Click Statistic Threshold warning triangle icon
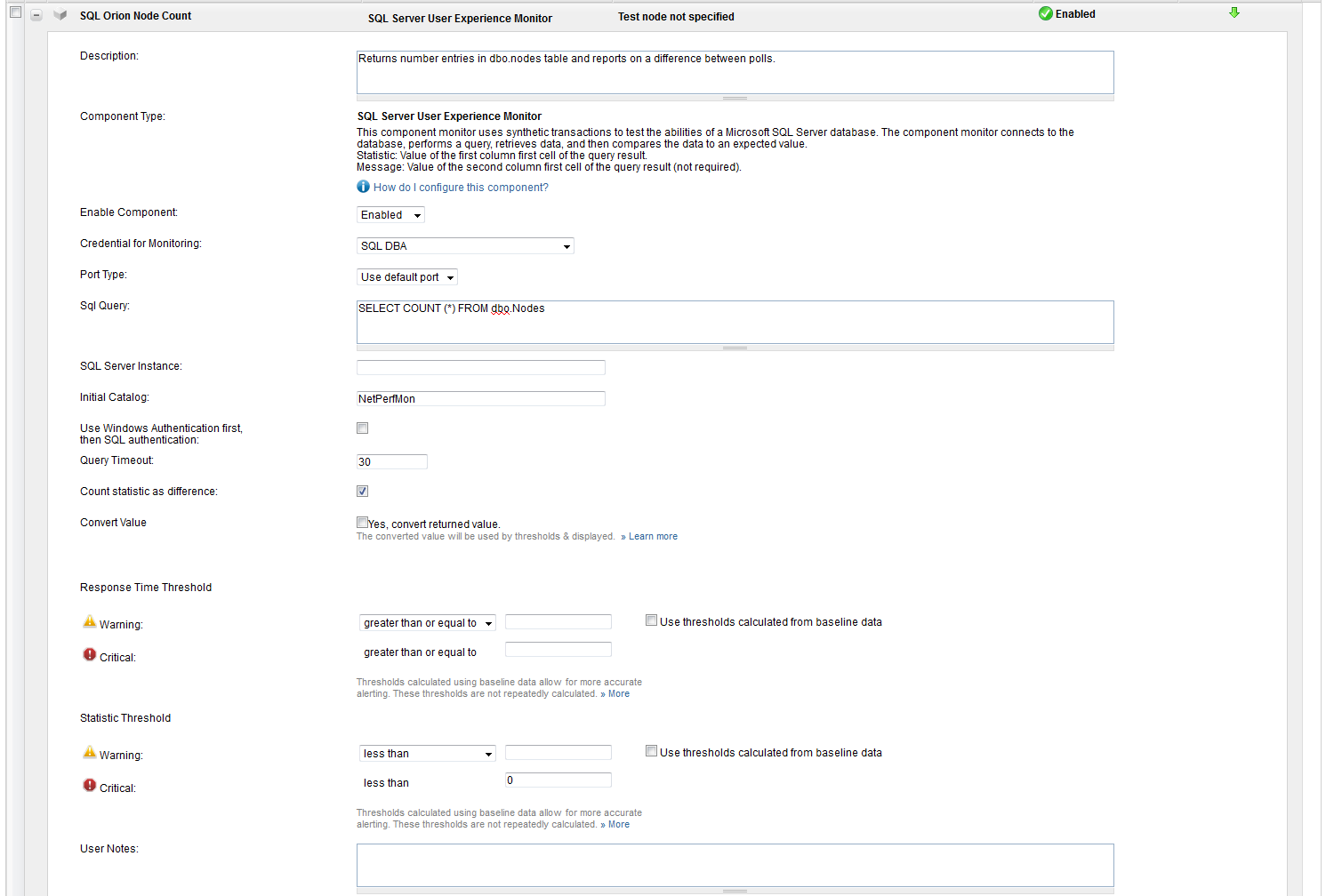Screen dimensions: 1334x896 tap(90, 752)
